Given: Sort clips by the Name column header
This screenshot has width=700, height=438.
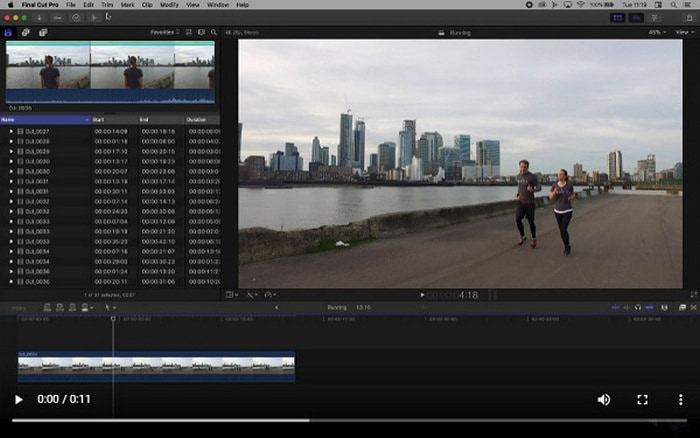Looking at the screenshot, I should (8, 119).
